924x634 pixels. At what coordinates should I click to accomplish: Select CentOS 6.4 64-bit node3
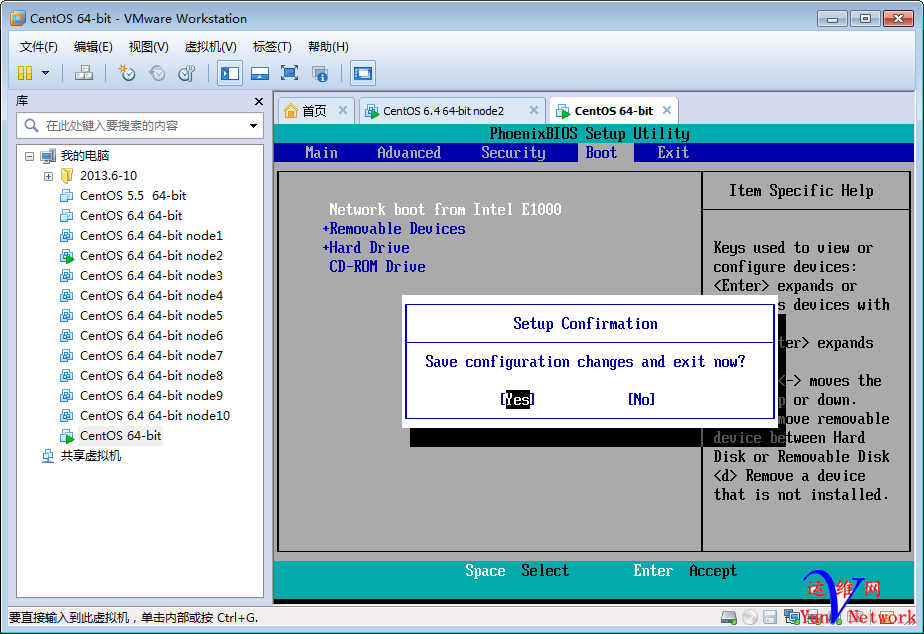151,276
